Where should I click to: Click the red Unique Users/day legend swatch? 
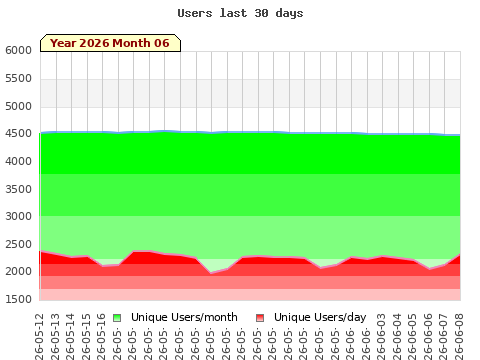coord(260,318)
